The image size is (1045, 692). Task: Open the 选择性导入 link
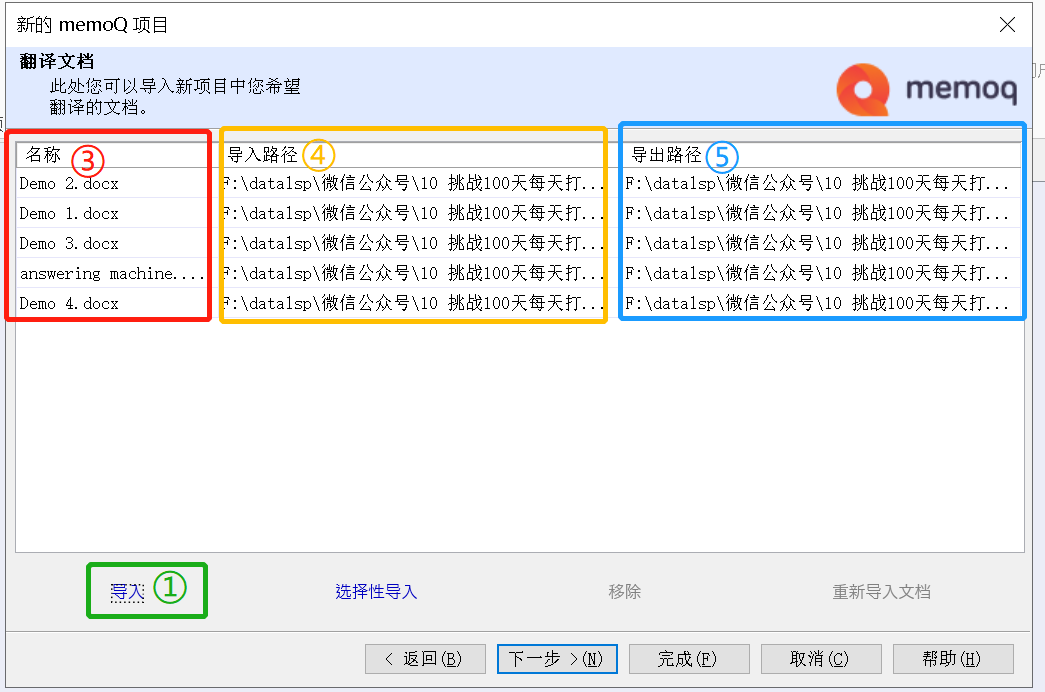[376, 591]
